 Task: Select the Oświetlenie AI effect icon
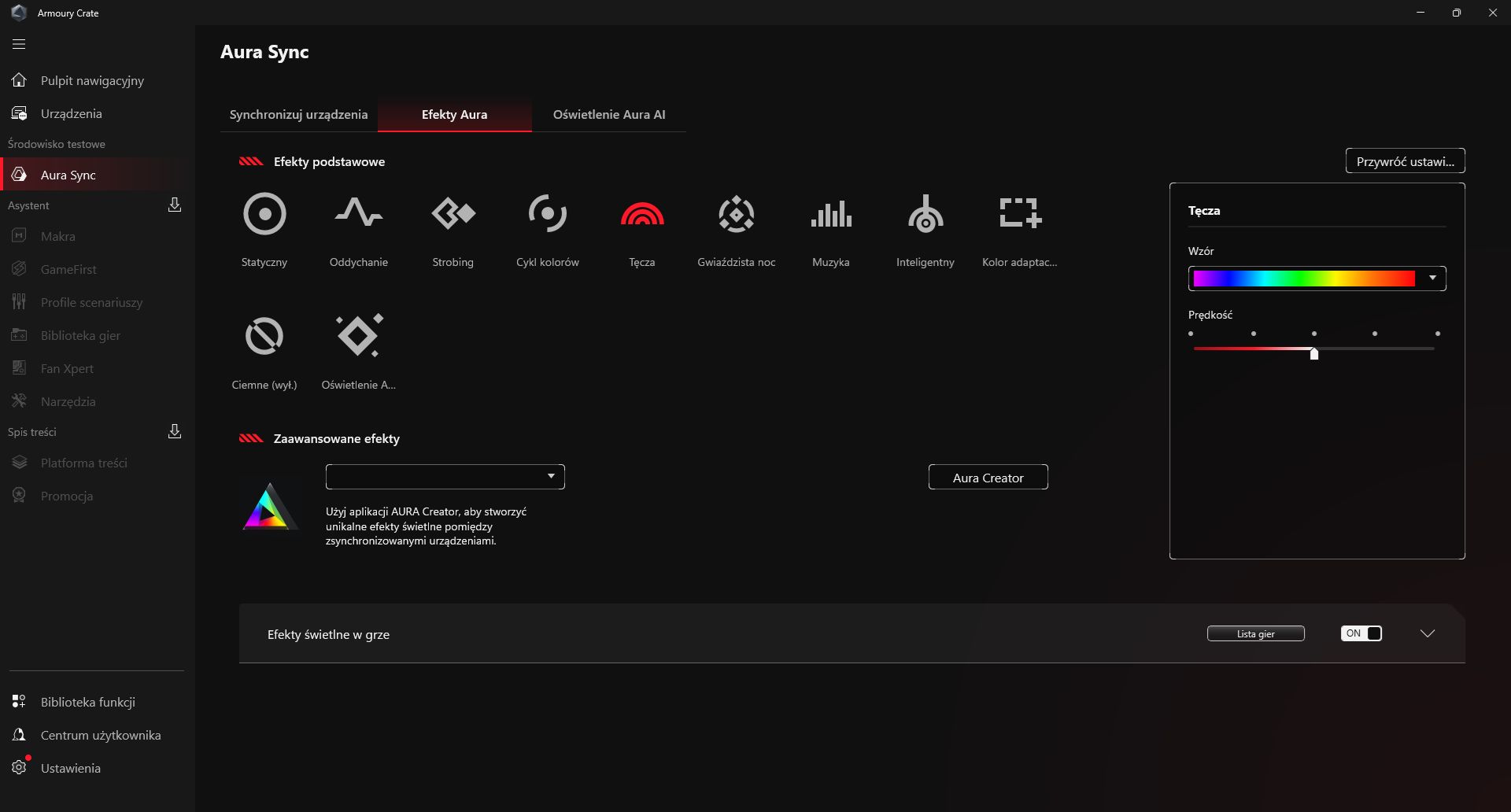(x=359, y=336)
